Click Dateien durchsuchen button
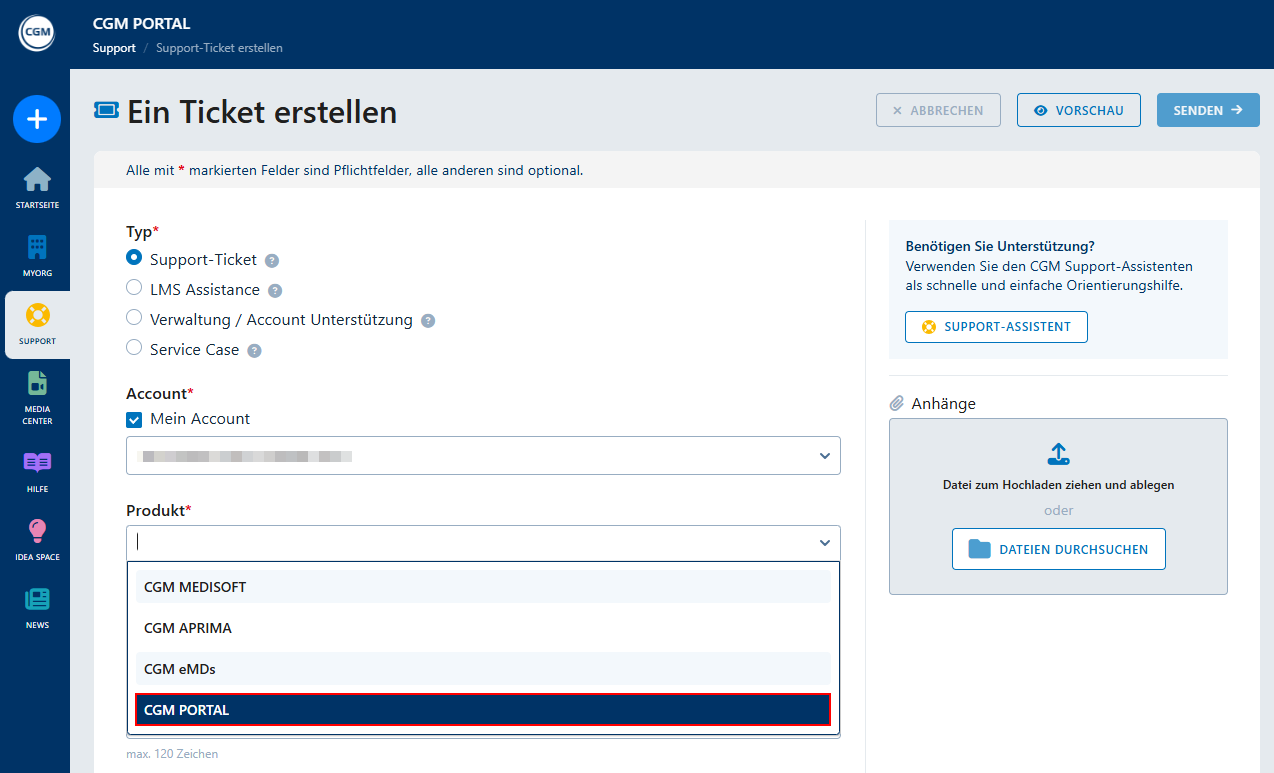The height and width of the screenshot is (773, 1274). (1058, 549)
